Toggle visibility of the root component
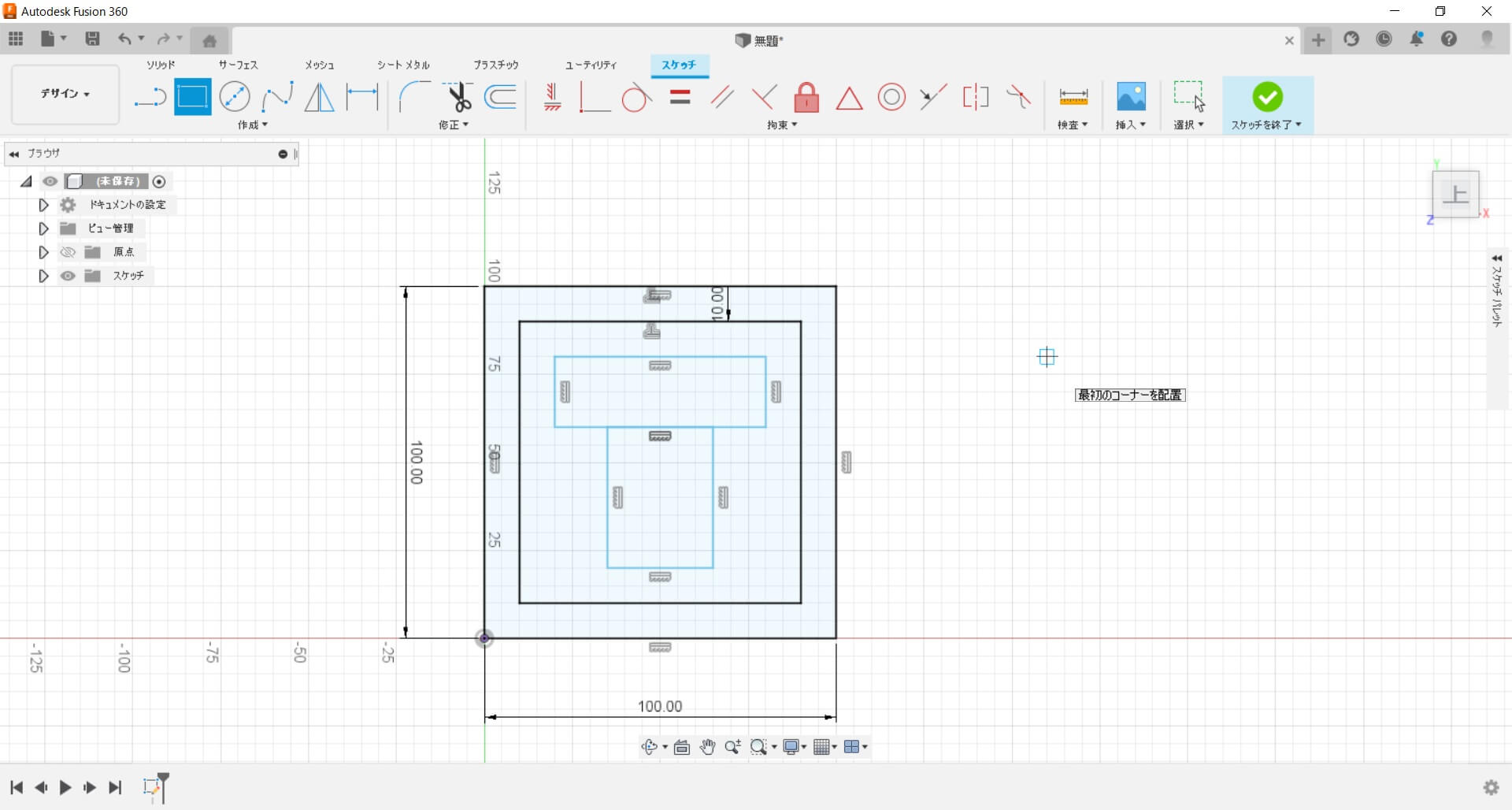The image size is (1512, 810). (50, 181)
